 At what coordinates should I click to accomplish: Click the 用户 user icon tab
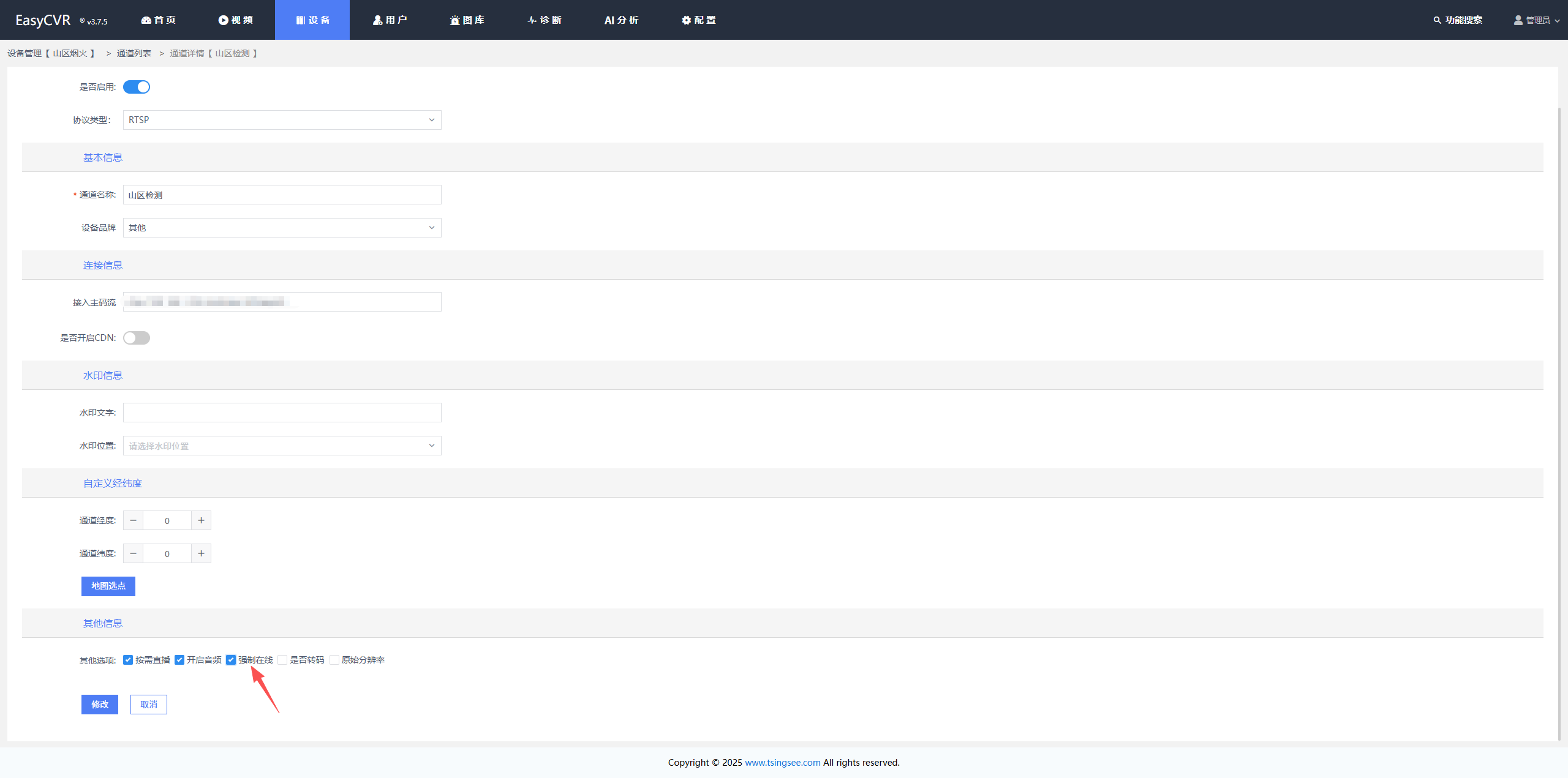[x=377, y=20]
